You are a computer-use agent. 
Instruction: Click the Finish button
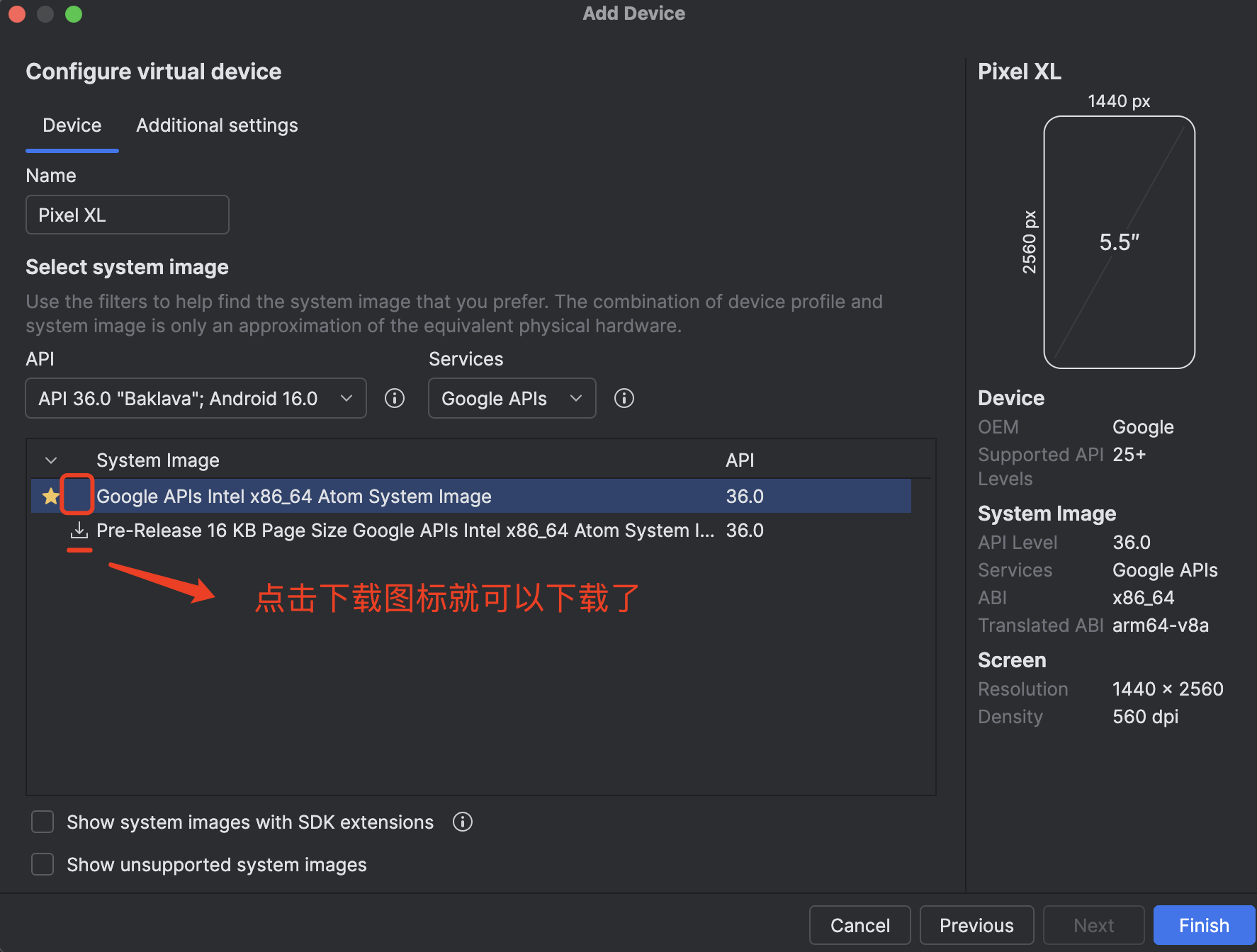click(x=1204, y=925)
